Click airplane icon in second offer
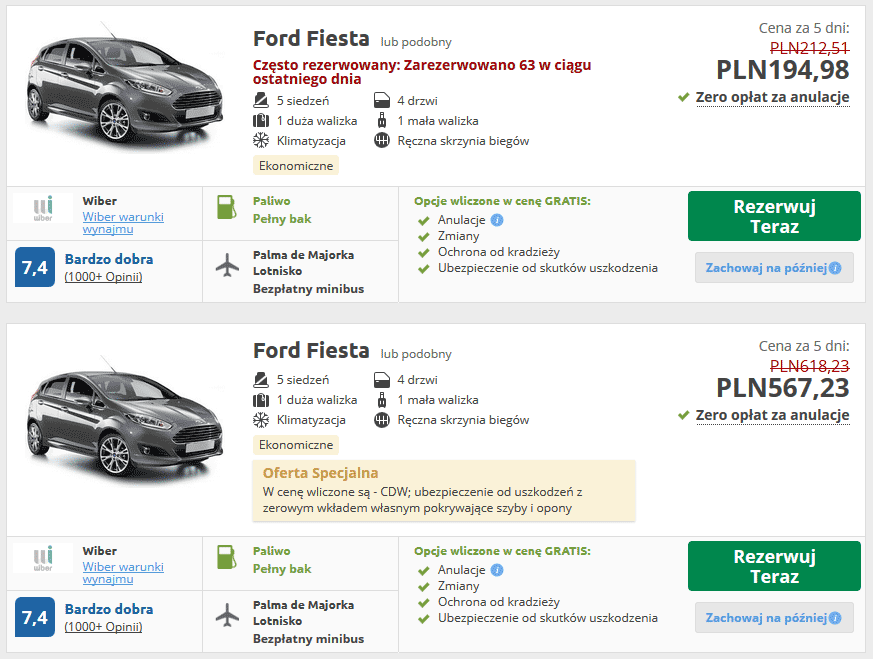873x659 pixels. coord(227,614)
